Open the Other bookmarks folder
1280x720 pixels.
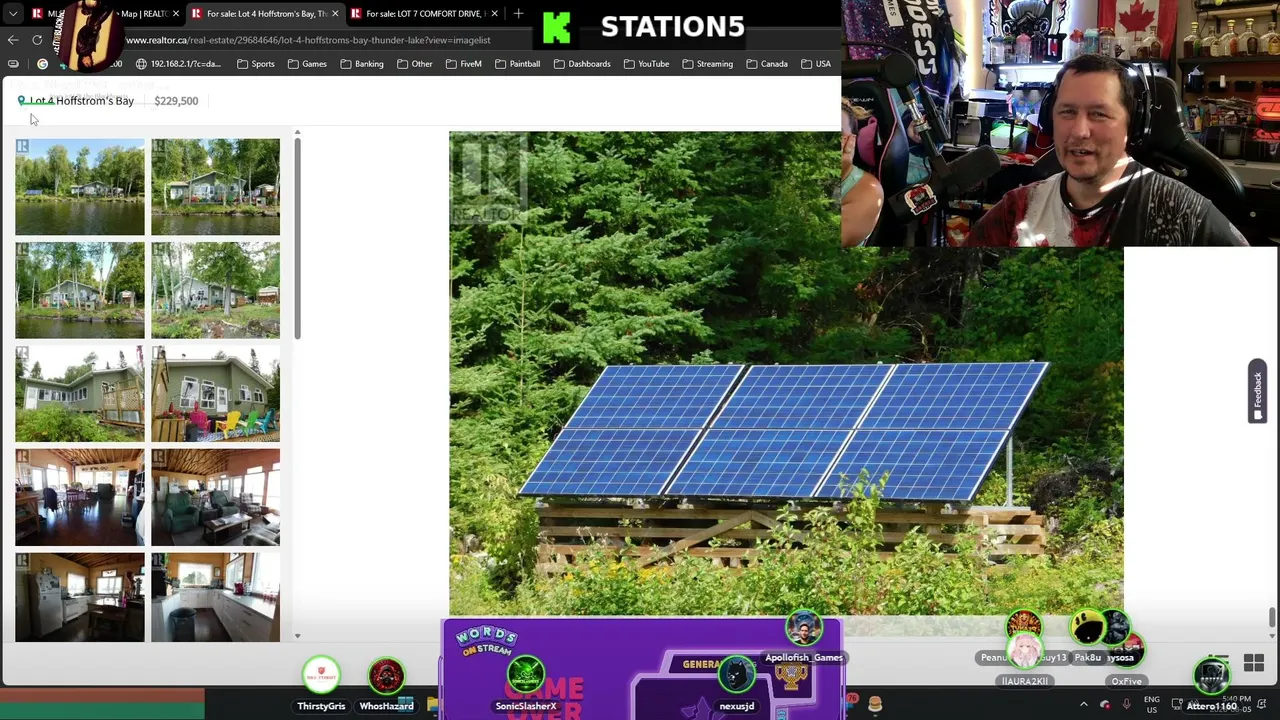click(x=414, y=64)
